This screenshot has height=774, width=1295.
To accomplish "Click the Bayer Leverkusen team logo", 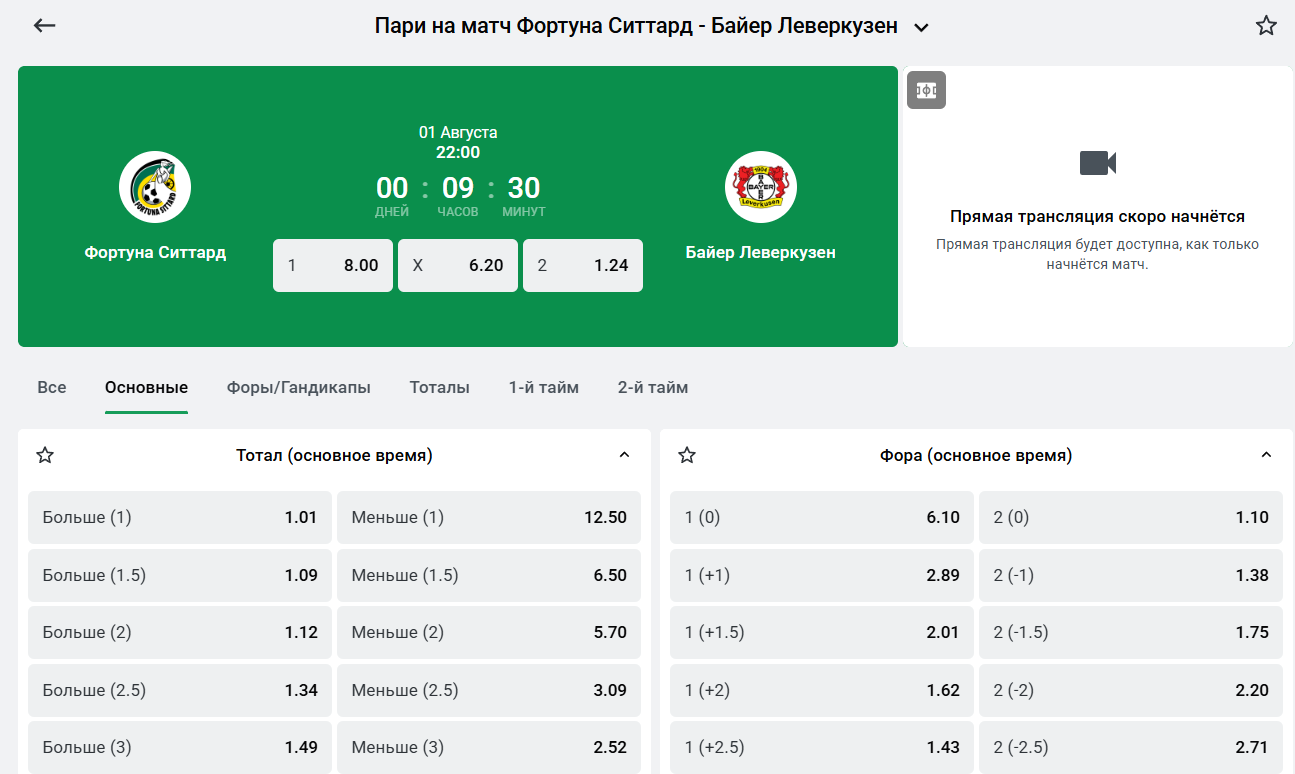I will 761,187.
